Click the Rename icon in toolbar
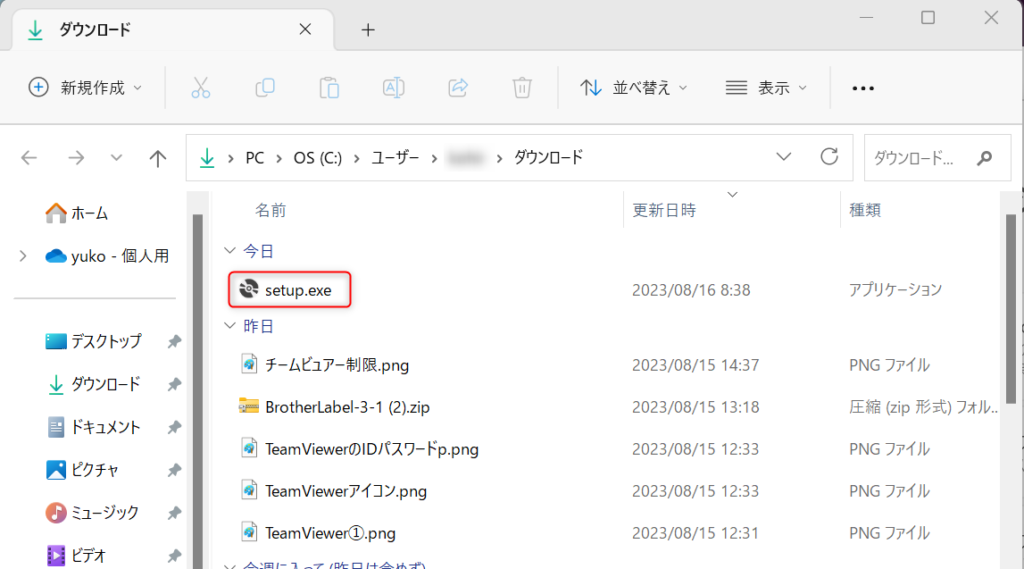 coord(393,88)
